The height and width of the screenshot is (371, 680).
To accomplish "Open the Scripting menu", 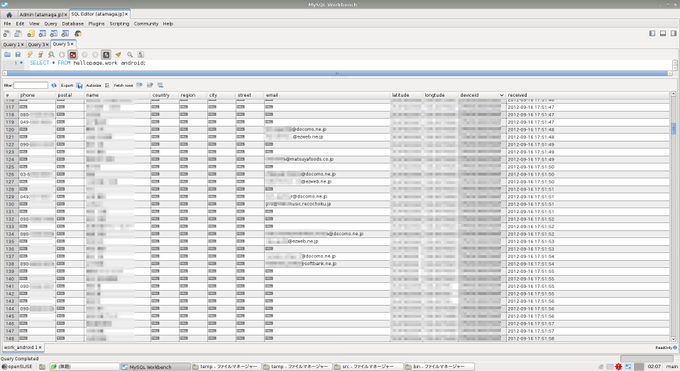I will click(119, 24).
